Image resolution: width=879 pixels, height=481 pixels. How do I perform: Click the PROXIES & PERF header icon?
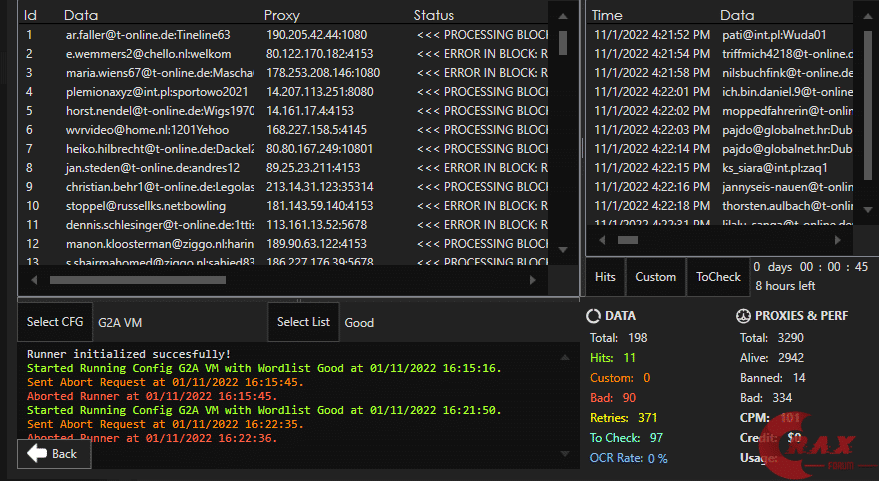click(x=743, y=316)
